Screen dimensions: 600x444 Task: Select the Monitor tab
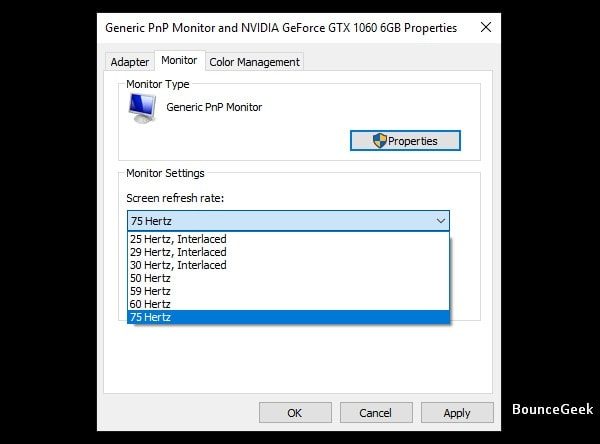(179, 60)
